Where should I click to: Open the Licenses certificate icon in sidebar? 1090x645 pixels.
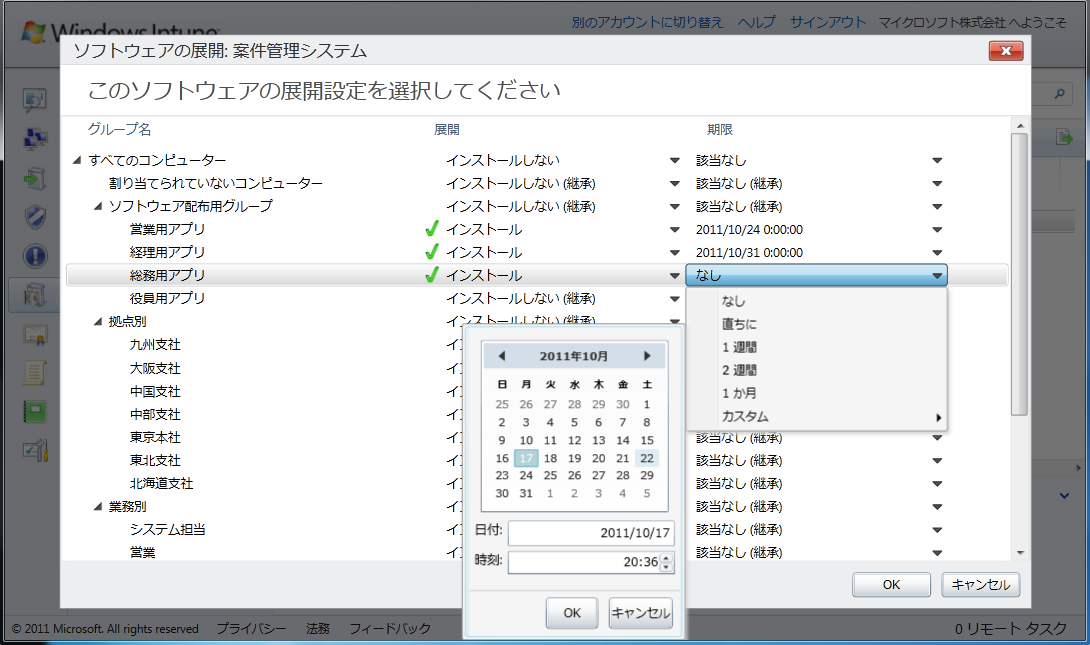(36, 334)
